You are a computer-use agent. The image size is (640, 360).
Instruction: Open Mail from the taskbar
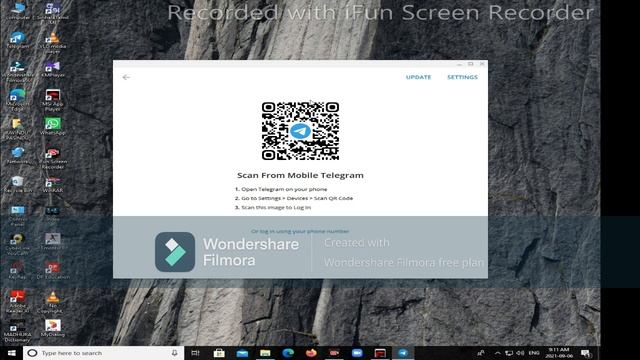[x=242, y=353]
